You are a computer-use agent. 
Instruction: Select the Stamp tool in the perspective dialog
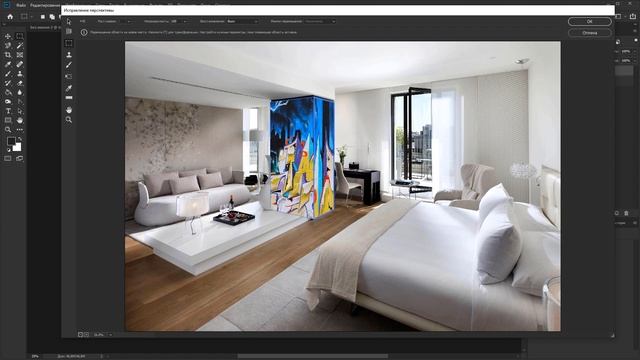(69, 54)
